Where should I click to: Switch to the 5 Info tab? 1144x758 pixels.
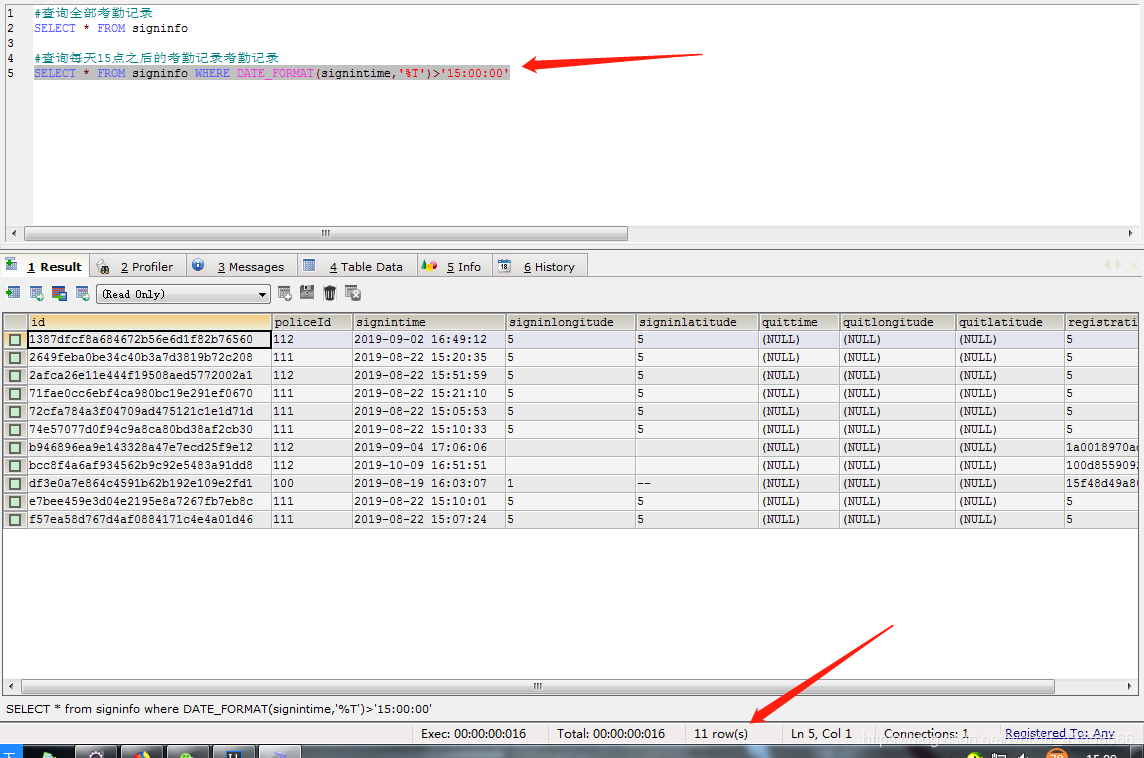pyautogui.click(x=455, y=266)
